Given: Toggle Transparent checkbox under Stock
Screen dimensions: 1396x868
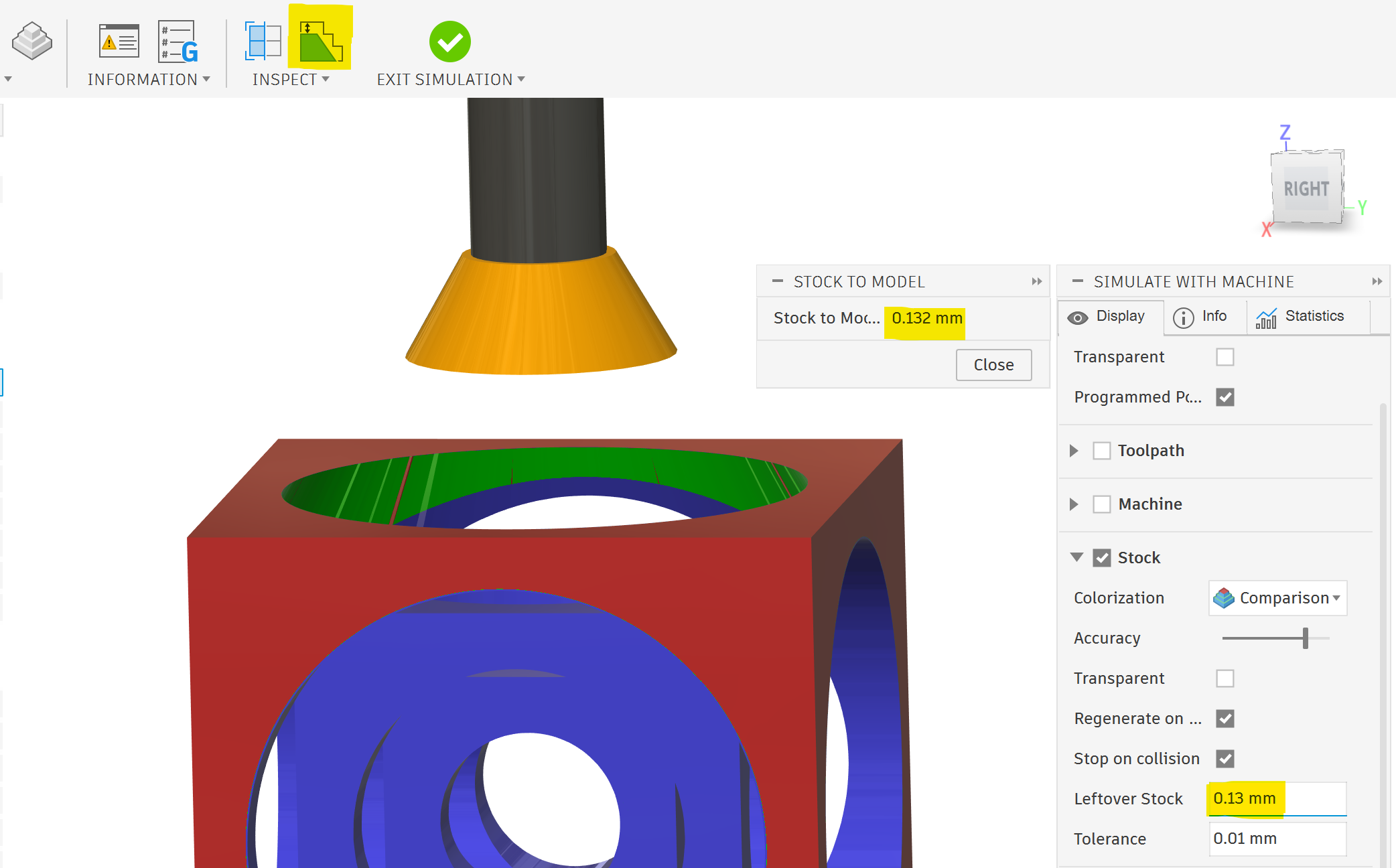Looking at the screenshot, I should click(1225, 678).
